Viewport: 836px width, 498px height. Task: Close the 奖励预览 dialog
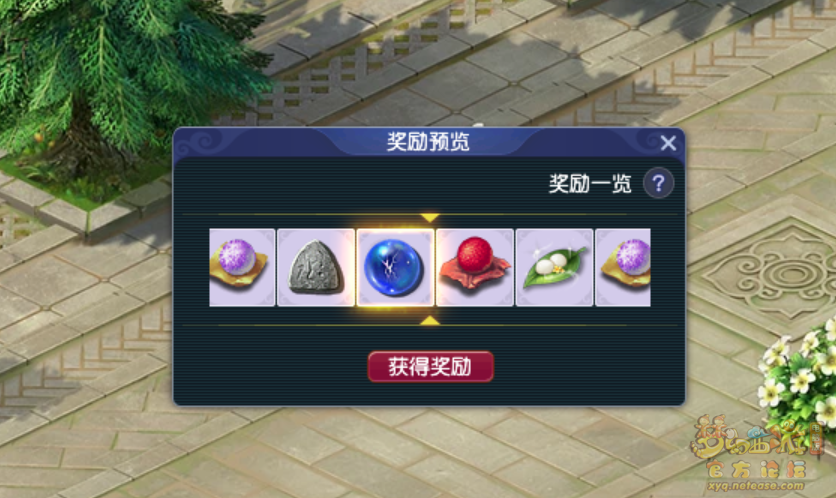(x=668, y=143)
